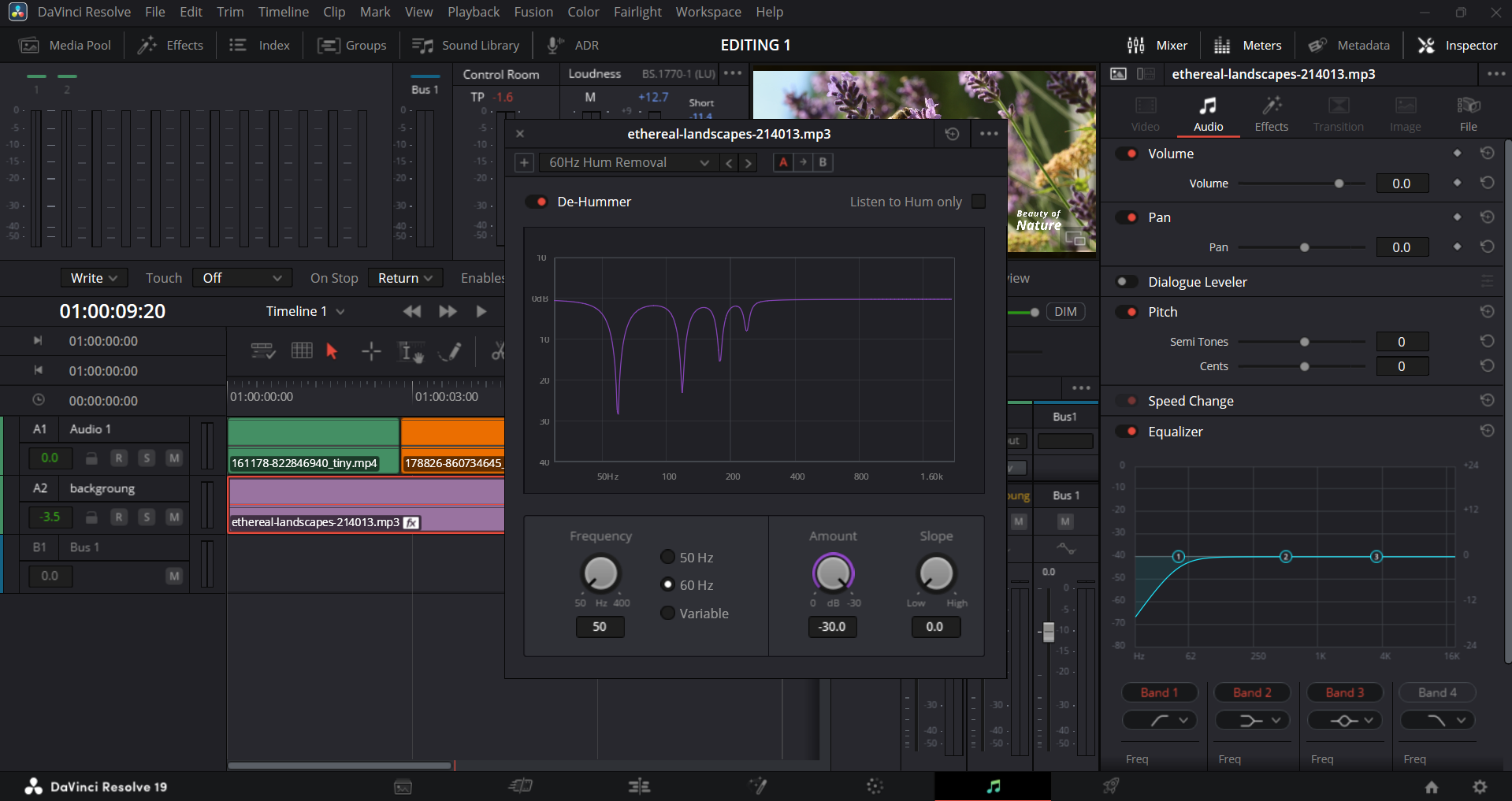Open the Mixer panel

pos(1157,45)
